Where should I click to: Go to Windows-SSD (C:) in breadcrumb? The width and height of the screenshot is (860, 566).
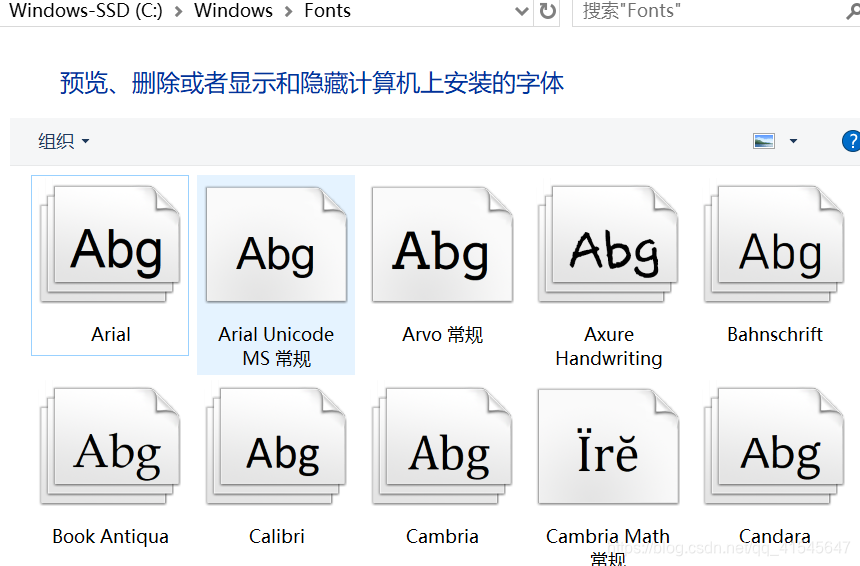(86, 10)
